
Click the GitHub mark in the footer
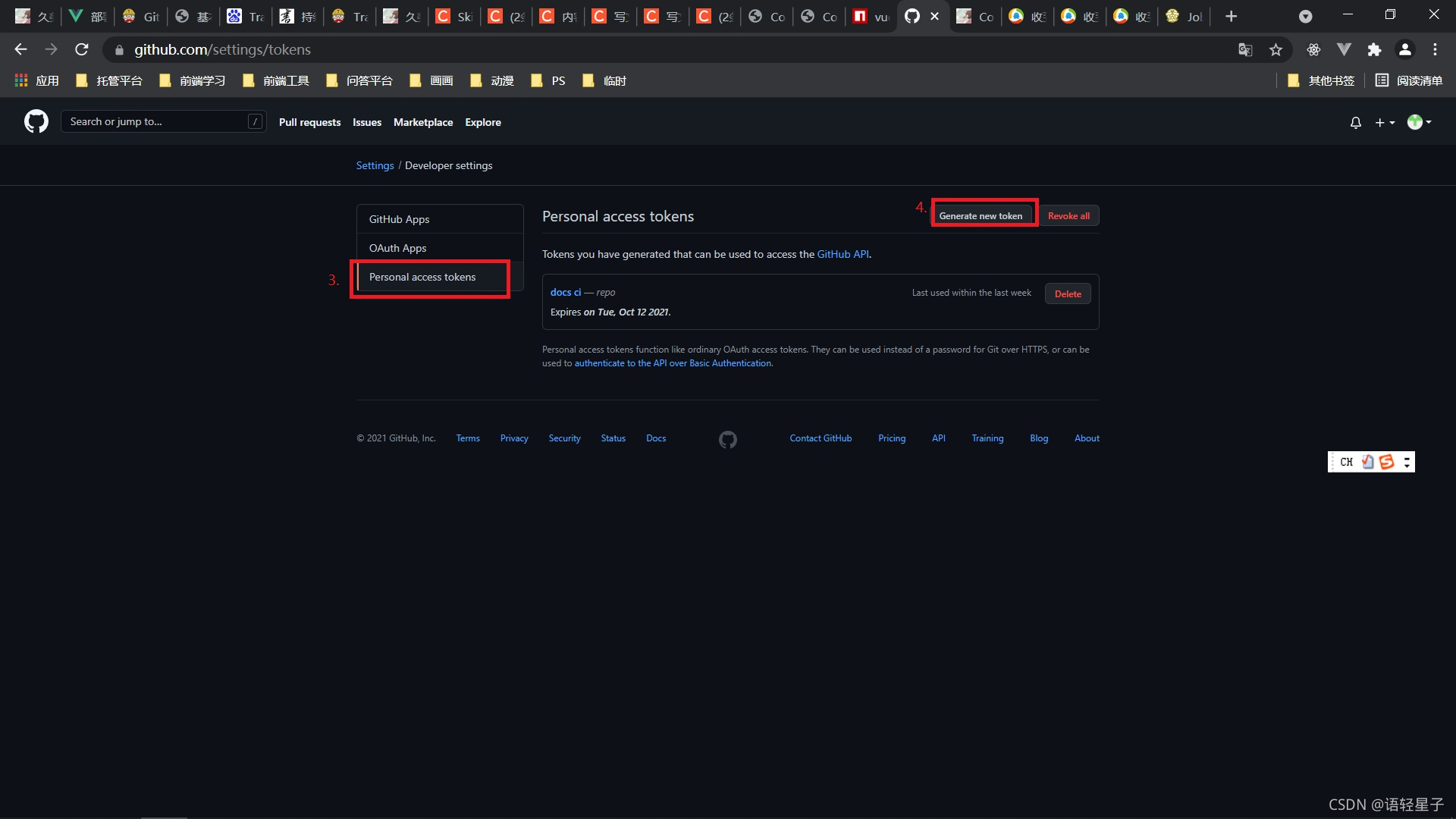pos(727,439)
